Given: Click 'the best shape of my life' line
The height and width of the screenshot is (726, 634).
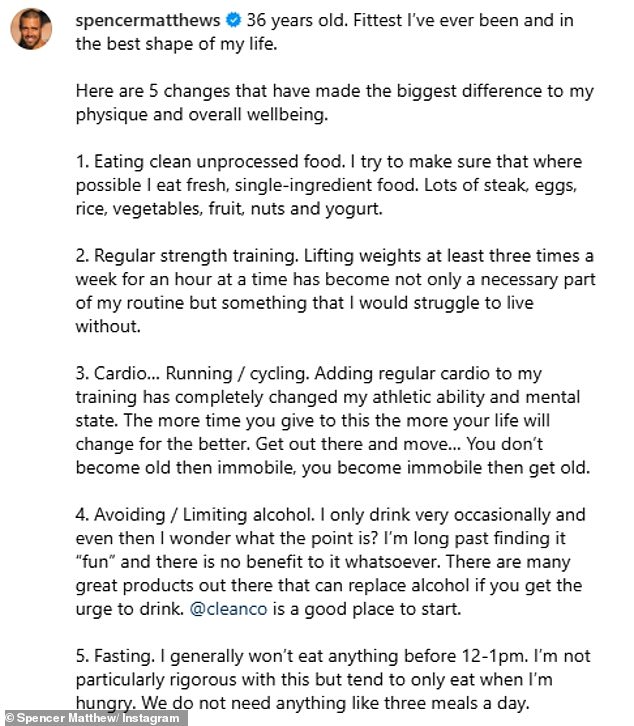Looking at the screenshot, I should 176,44.
